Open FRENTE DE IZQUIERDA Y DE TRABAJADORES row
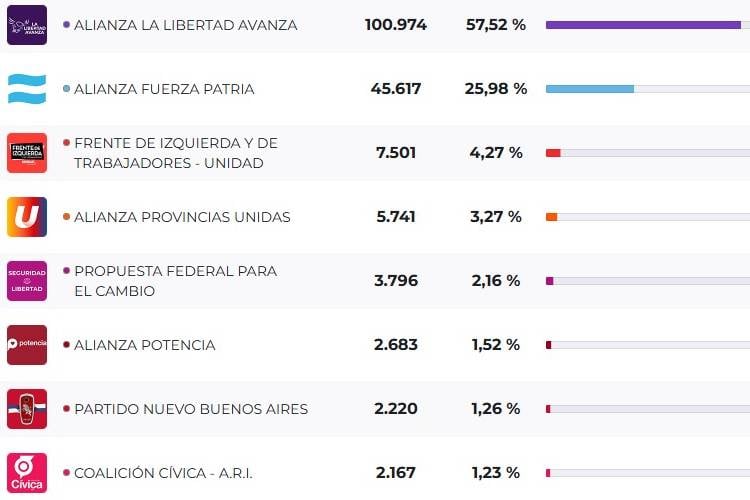Image resolution: width=750 pixels, height=500 pixels. click(x=176, y=153)
